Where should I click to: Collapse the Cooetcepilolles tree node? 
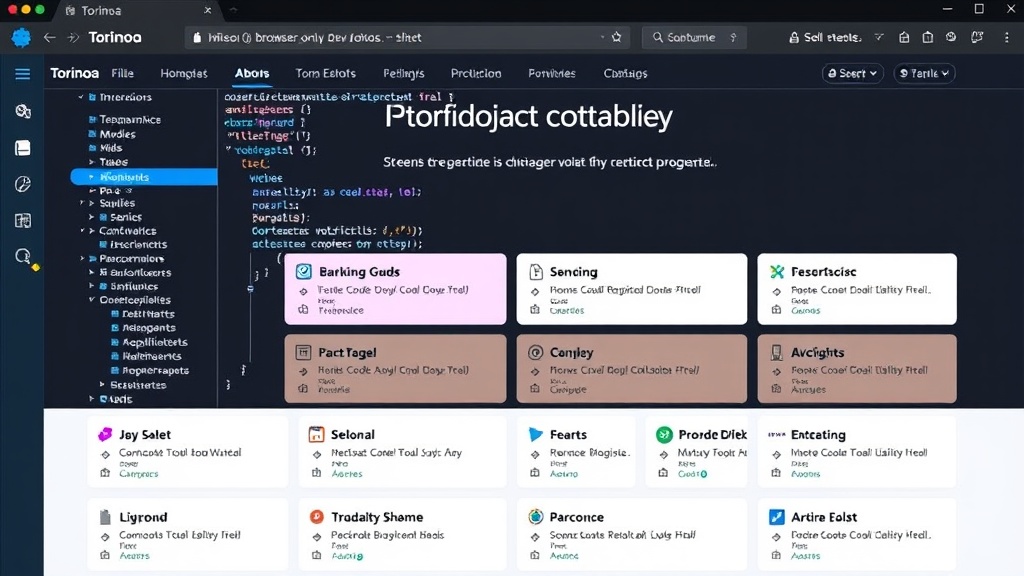(92, 300)
